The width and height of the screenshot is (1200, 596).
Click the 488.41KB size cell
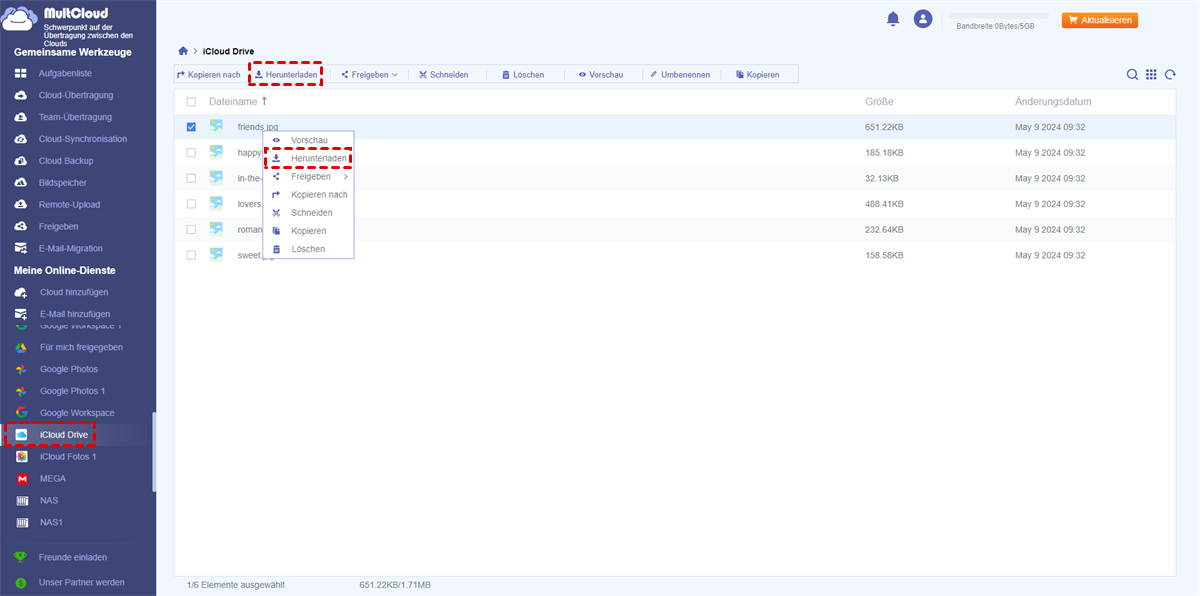884,204
